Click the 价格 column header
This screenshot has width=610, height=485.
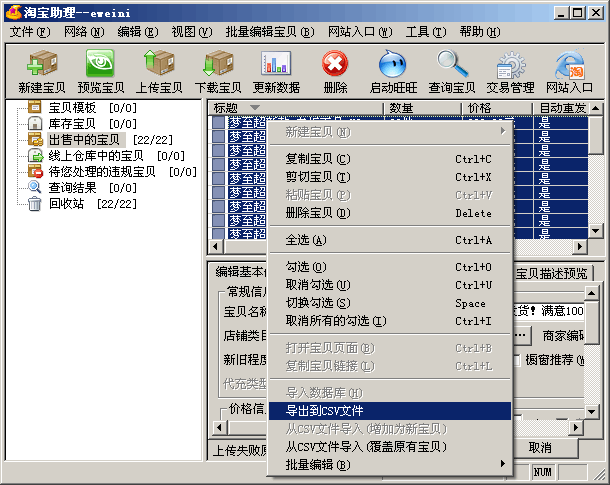tap(497, 108)
